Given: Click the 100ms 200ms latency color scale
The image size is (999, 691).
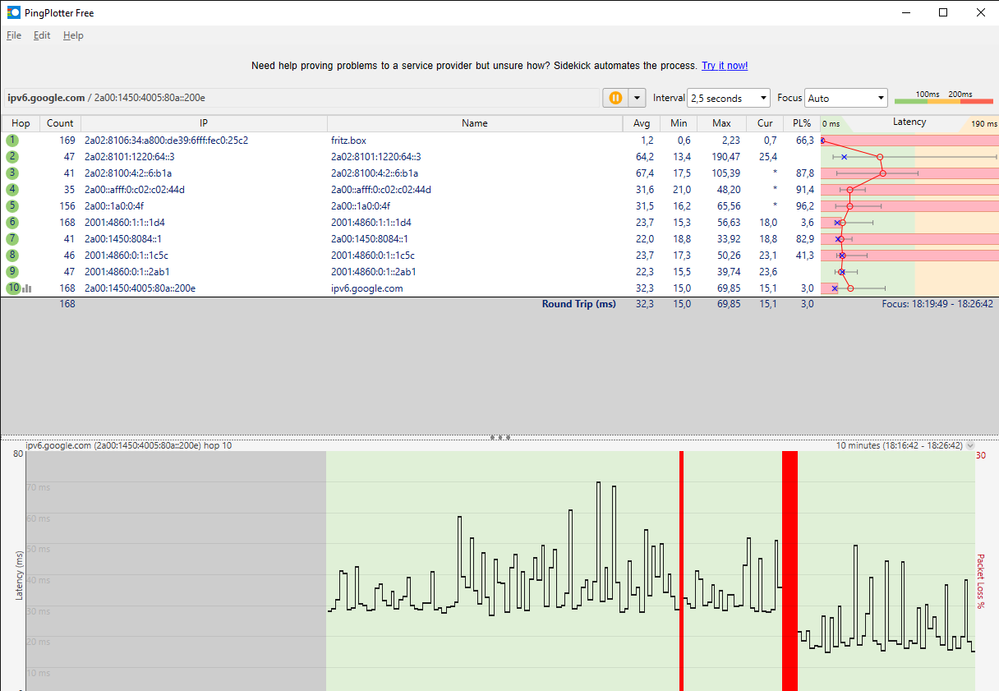Looking at the screenshot, I should (x=944, y=97).
